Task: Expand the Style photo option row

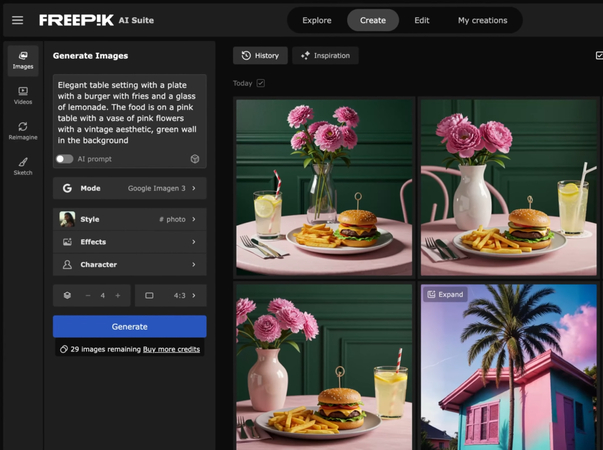Action: (x=130, y=219)
